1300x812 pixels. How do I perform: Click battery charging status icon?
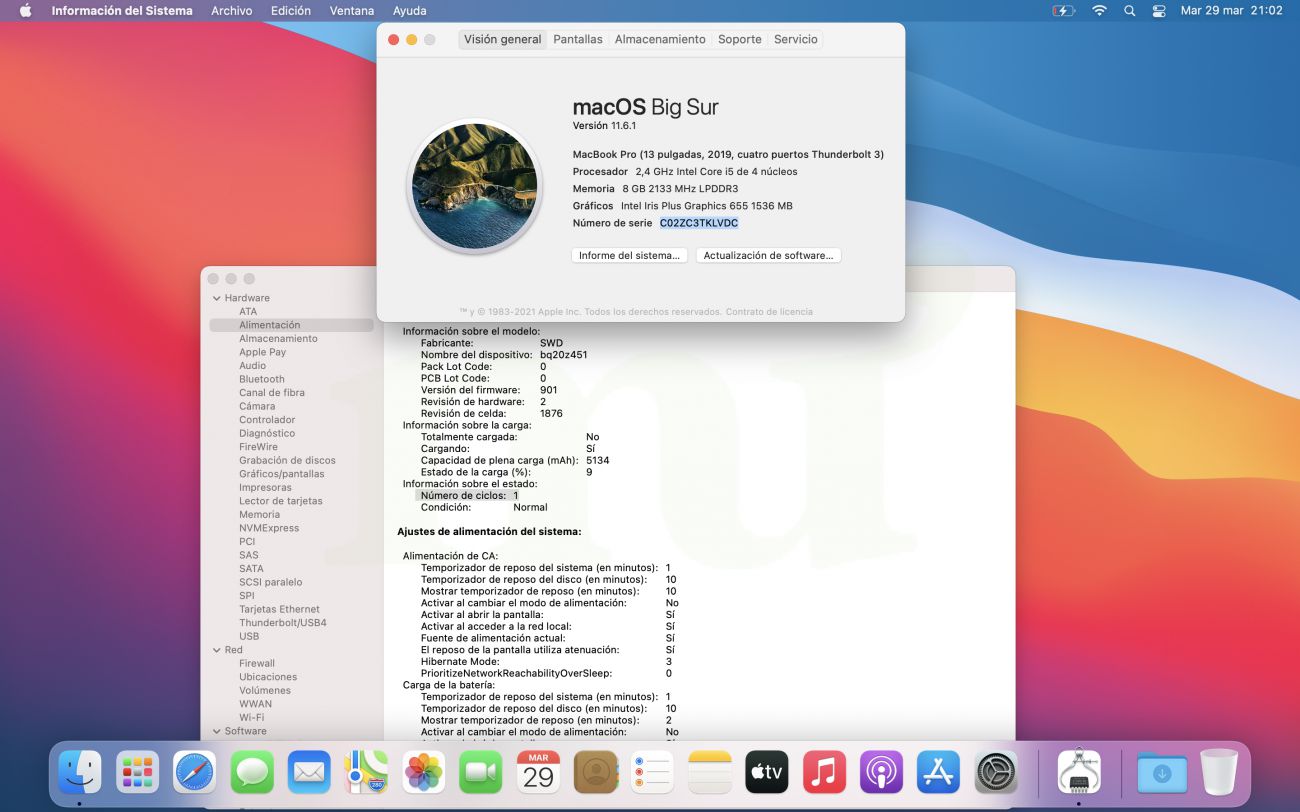[x=1063, y=11]
